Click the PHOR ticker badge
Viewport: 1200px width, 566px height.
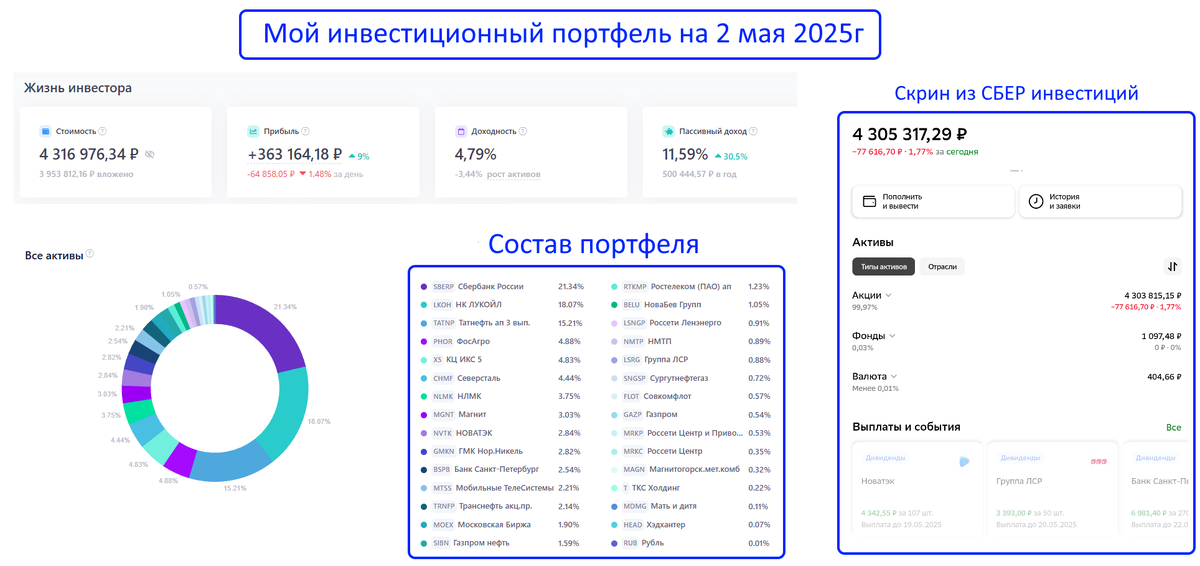[443, 341]
